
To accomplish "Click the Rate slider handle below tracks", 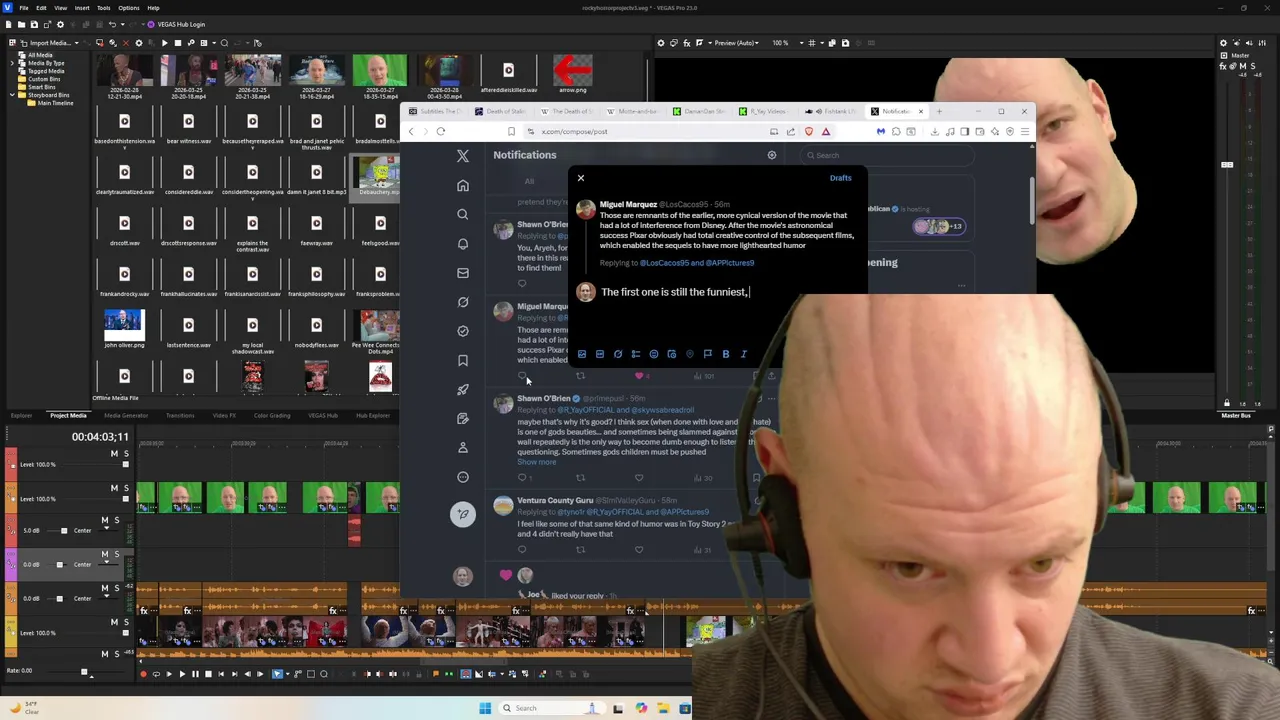I will point(84,672).
